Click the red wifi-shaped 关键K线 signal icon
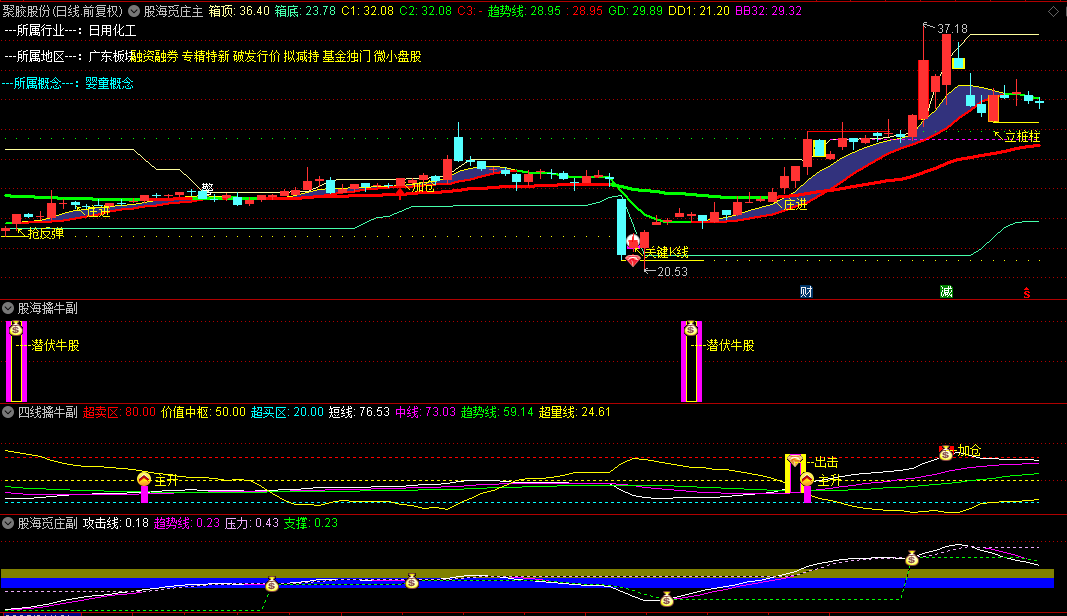Viewport: 1067px width, 616px height. click(x=633, y=260)
